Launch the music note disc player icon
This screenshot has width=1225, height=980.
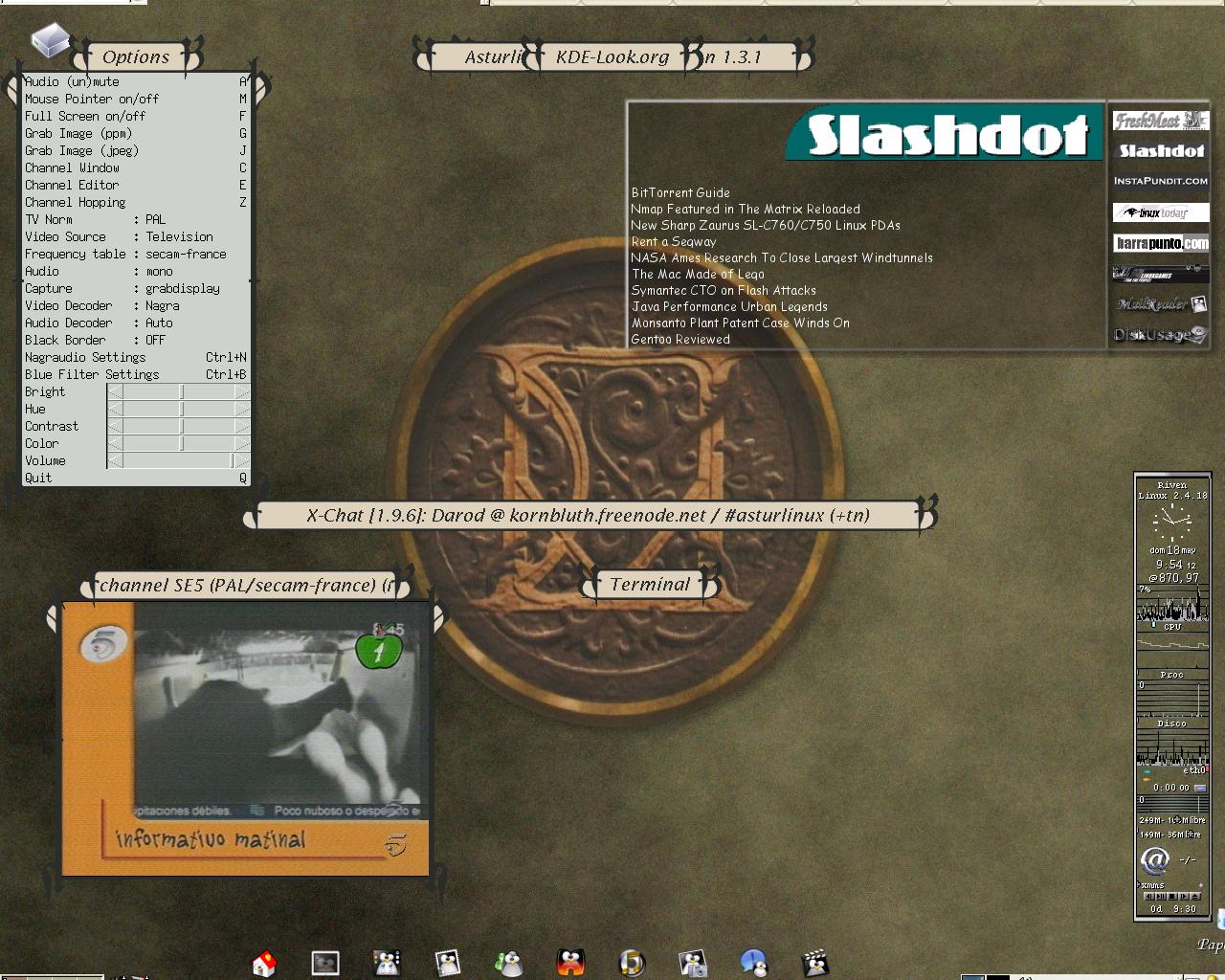[x=632, y=963]
